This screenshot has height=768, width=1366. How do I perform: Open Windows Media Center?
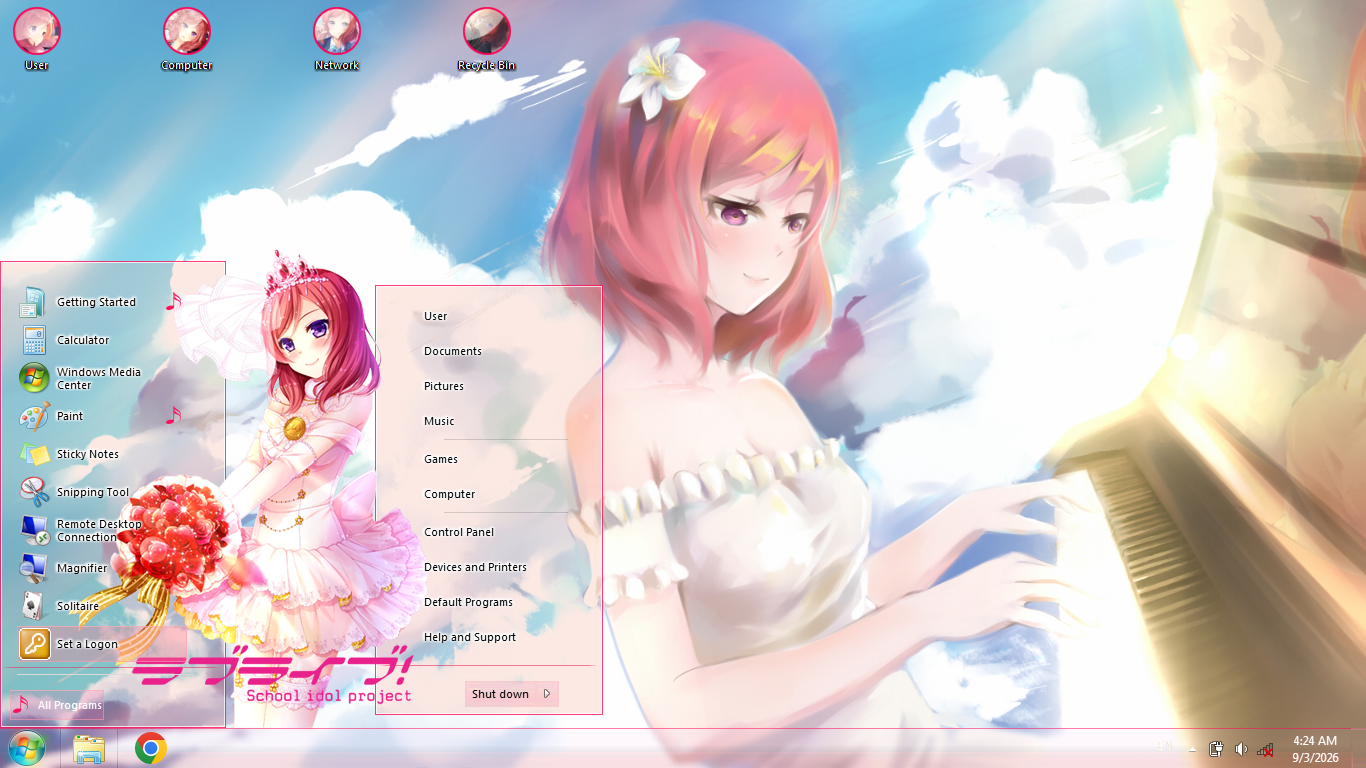(x=102, y=378)
